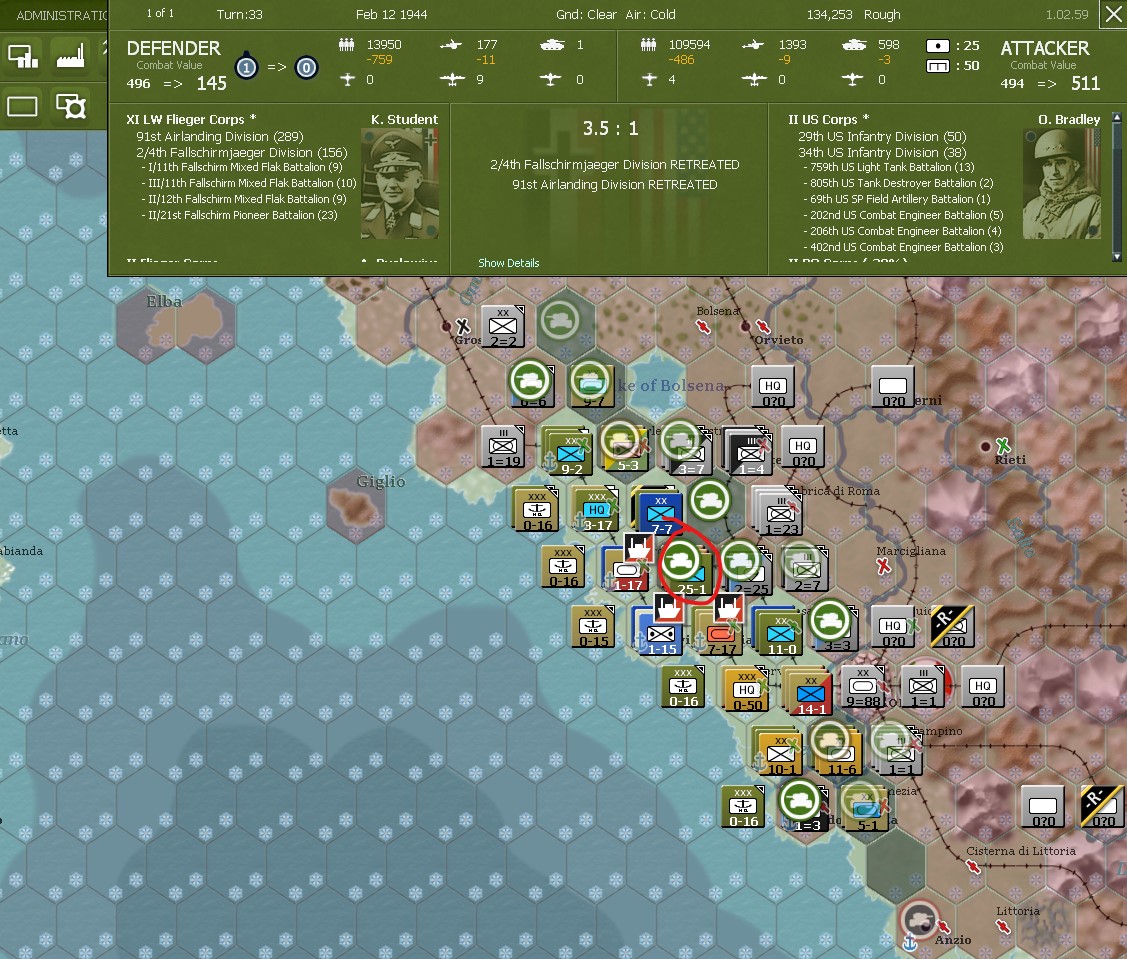Select the red 14-1 infantry counter
Viewport: 1127px width, 959px height.
click(809, 693)
